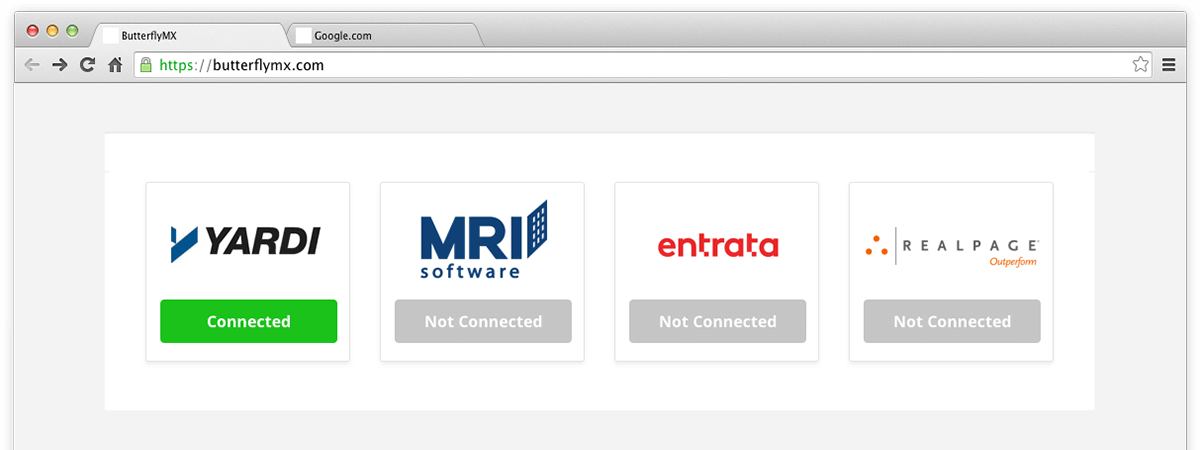Click Not Connected under Entrata
Image resolution: width=1200 pixels, height=450 pixels.
(x=717, y=321)
